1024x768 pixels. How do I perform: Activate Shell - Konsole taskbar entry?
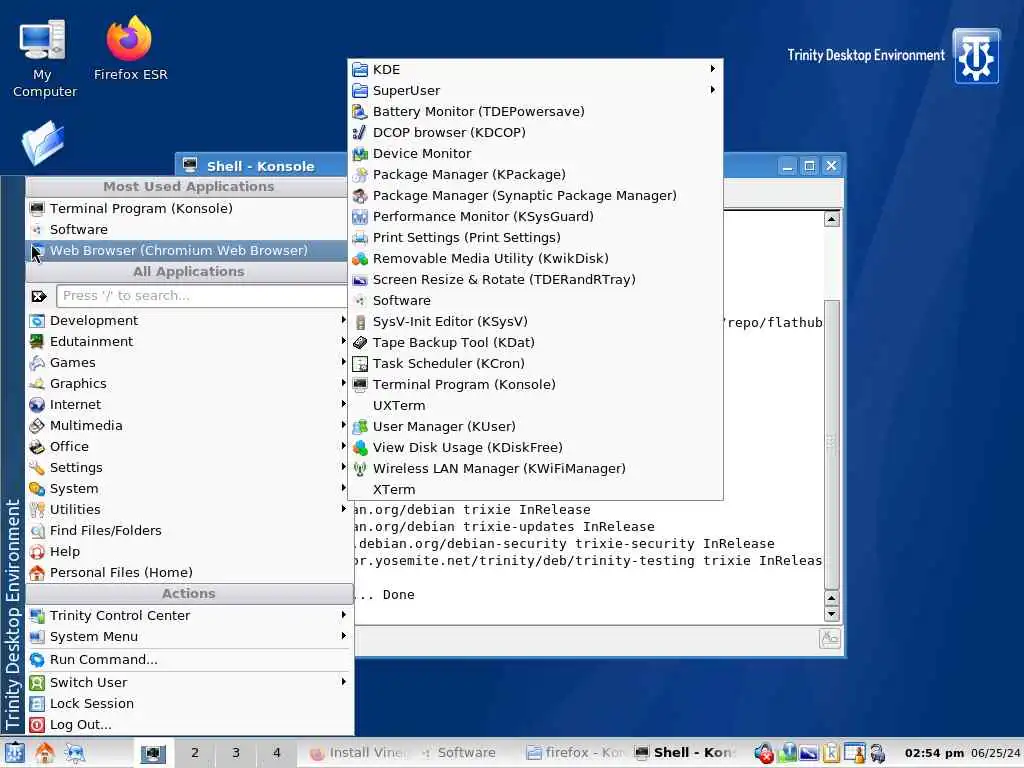point(684,753)
